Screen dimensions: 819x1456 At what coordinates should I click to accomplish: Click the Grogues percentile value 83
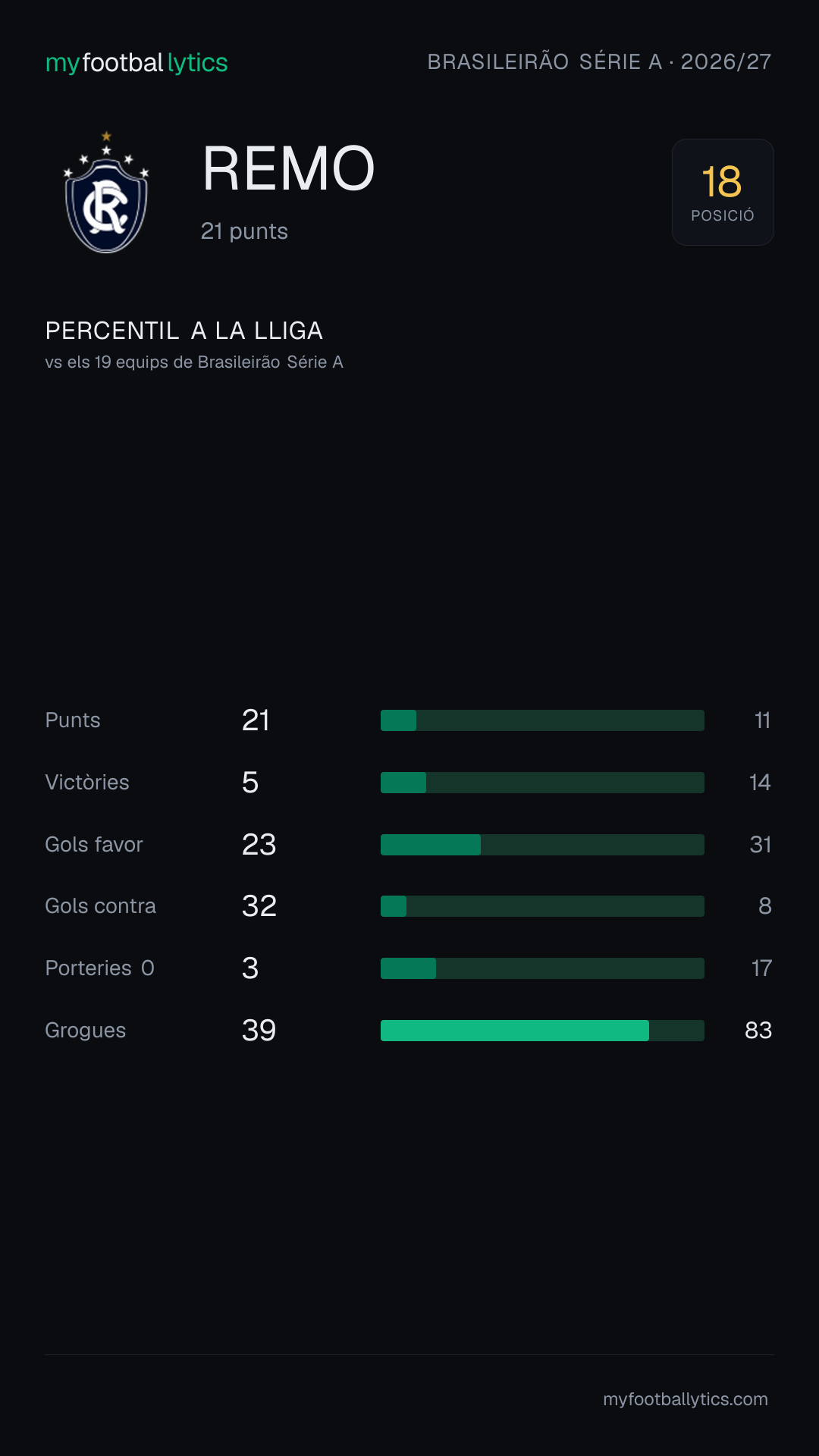click(758, 1031)
